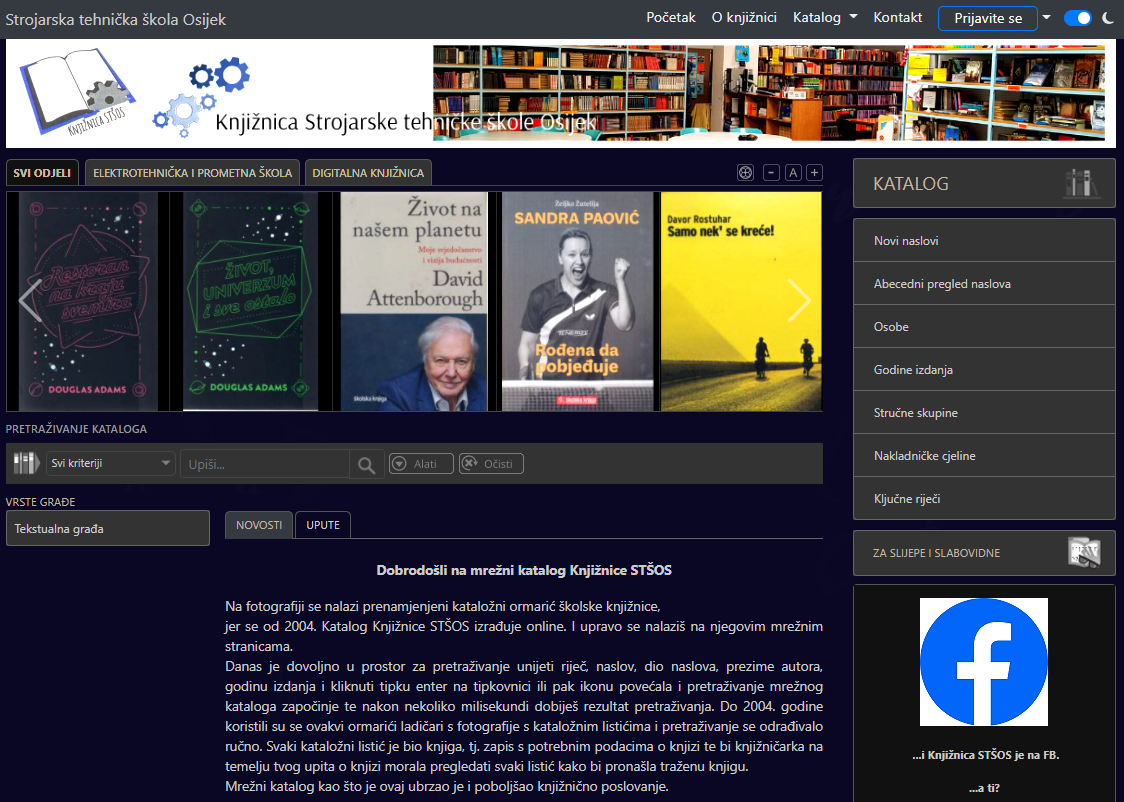Decrease font size with minus icon

[x=771, y=173]
